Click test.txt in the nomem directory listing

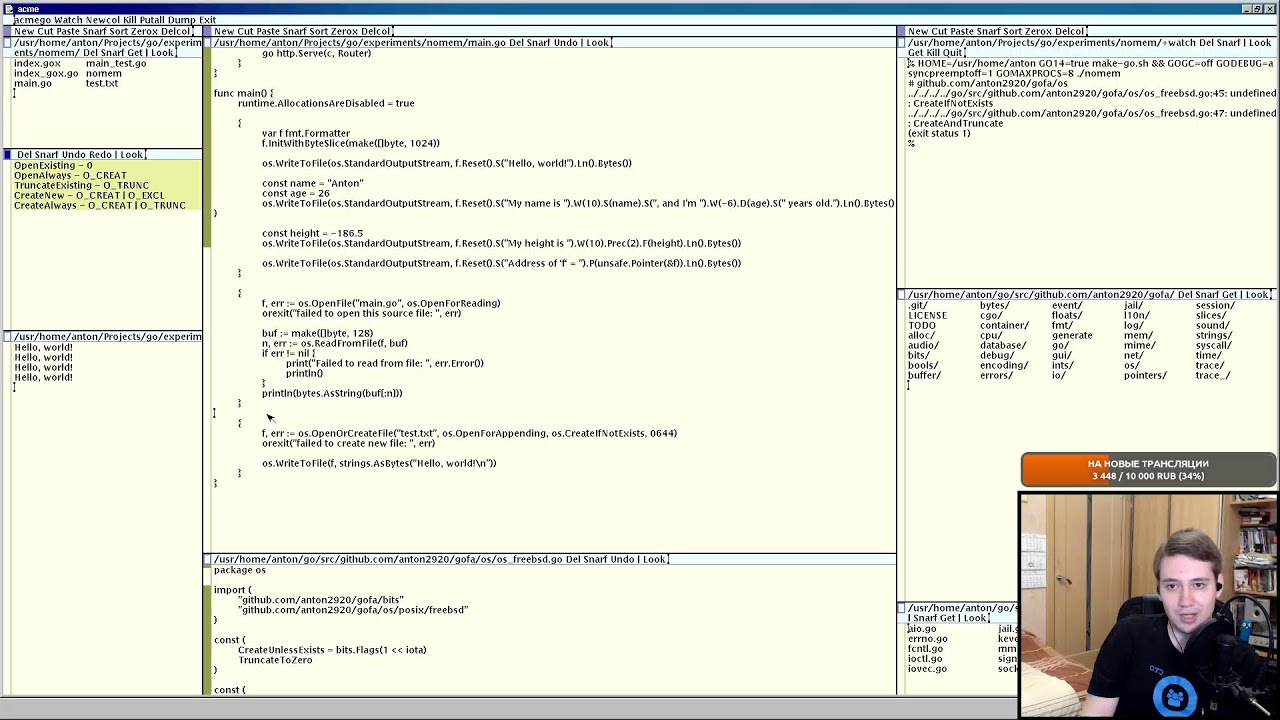tap(102, 83)
